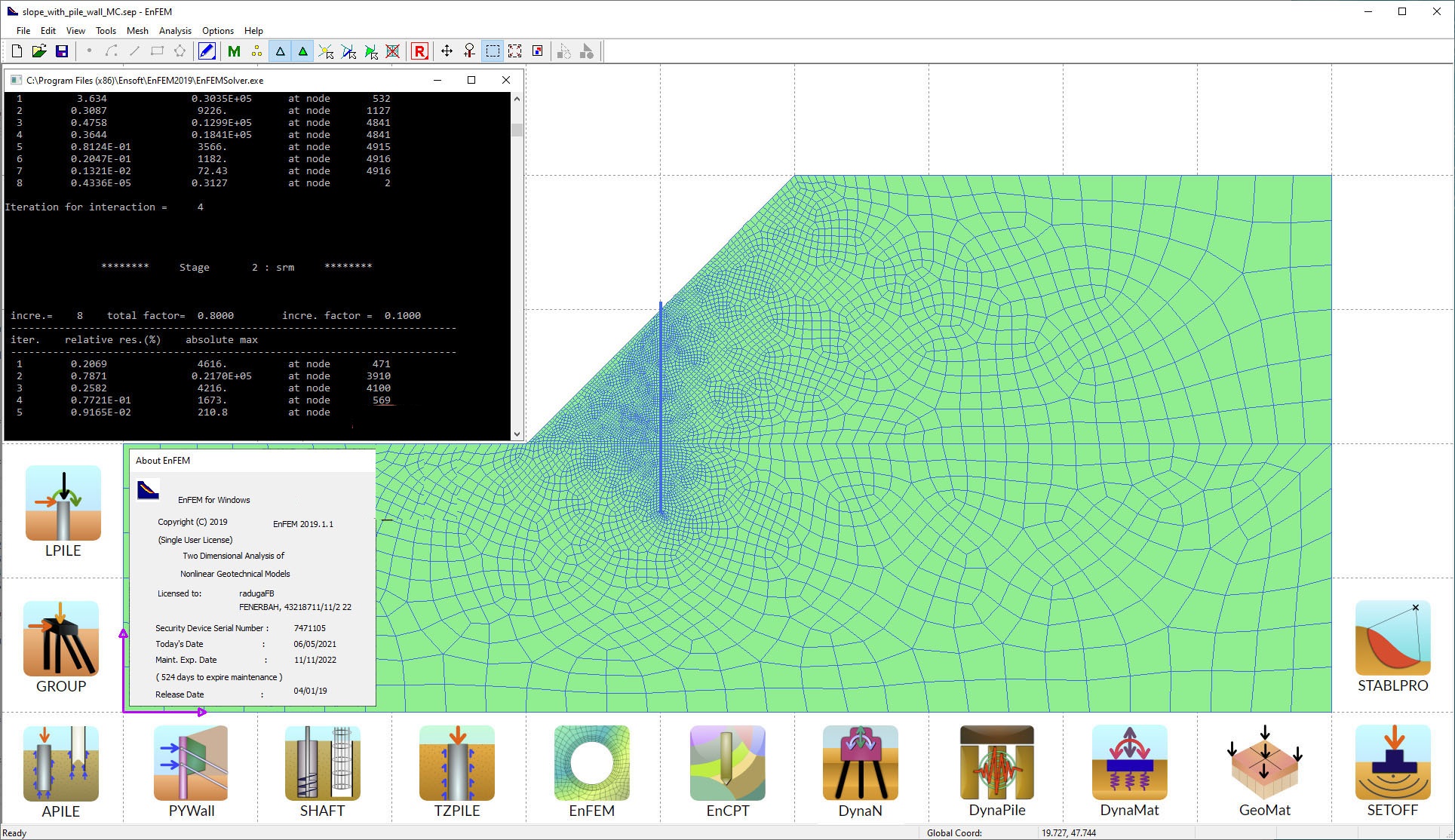
Task: Open the View menu
Action: [75, 31]
